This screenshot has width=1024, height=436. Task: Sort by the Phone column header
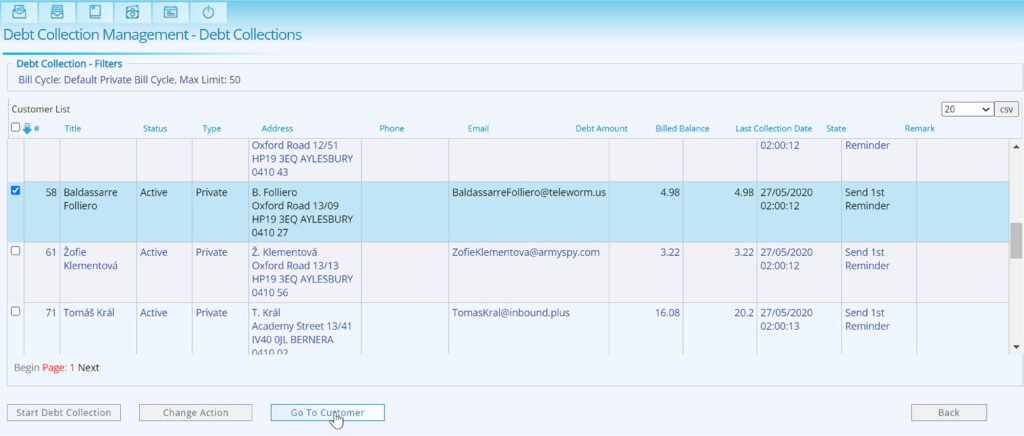(x=392, y=129)
